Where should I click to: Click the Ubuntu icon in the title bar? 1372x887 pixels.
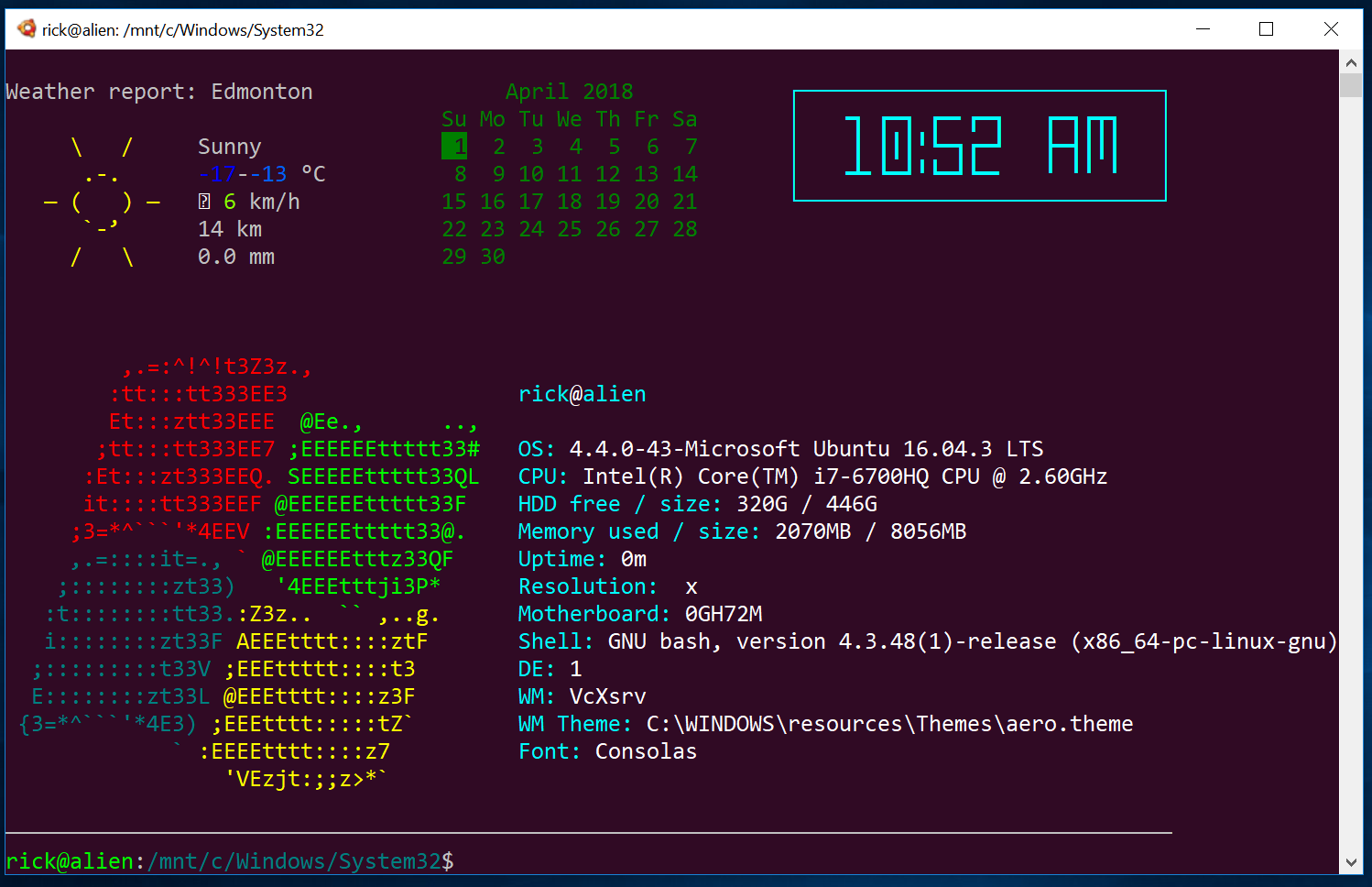(x=27, y=29)
